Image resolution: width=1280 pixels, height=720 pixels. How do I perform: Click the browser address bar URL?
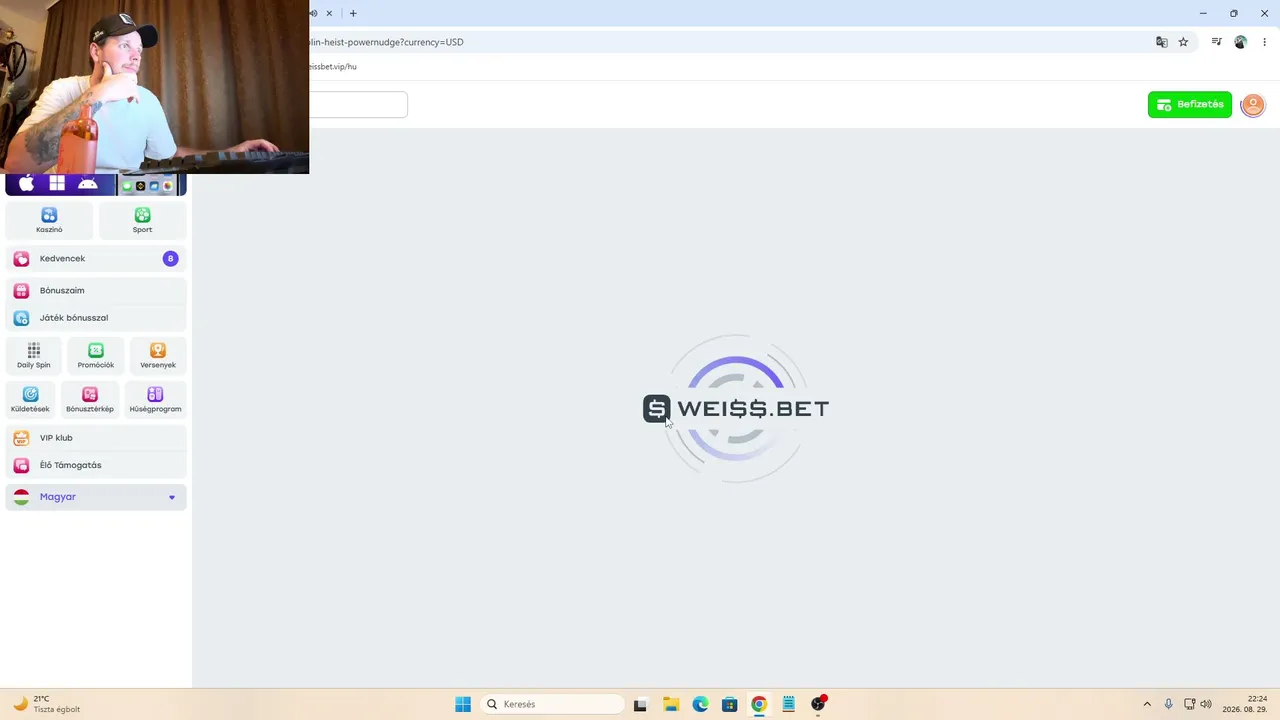point(387,42)
